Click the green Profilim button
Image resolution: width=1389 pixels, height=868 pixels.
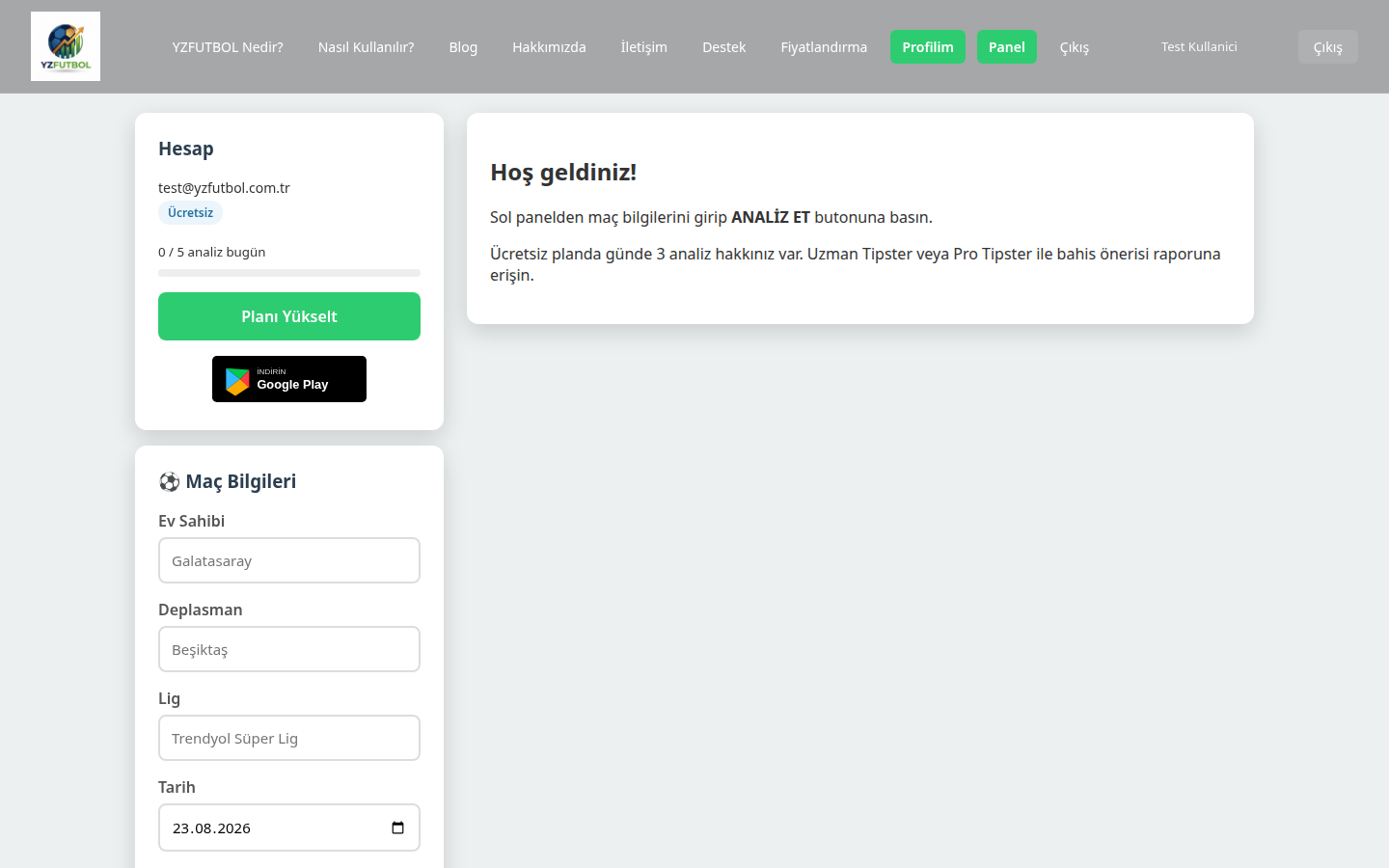[x=928, y=46]
